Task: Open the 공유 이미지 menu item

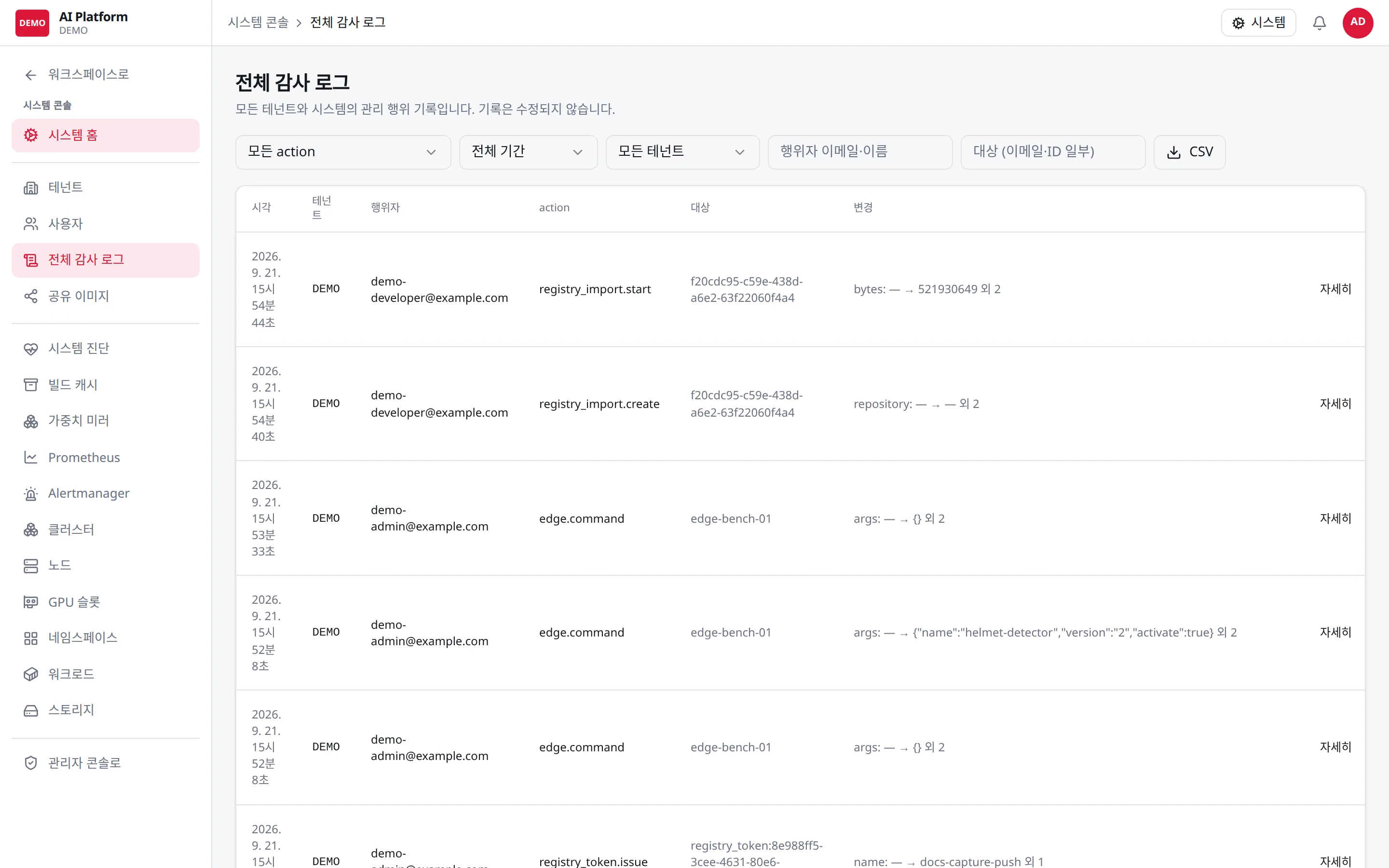Action: click(106, 296)
